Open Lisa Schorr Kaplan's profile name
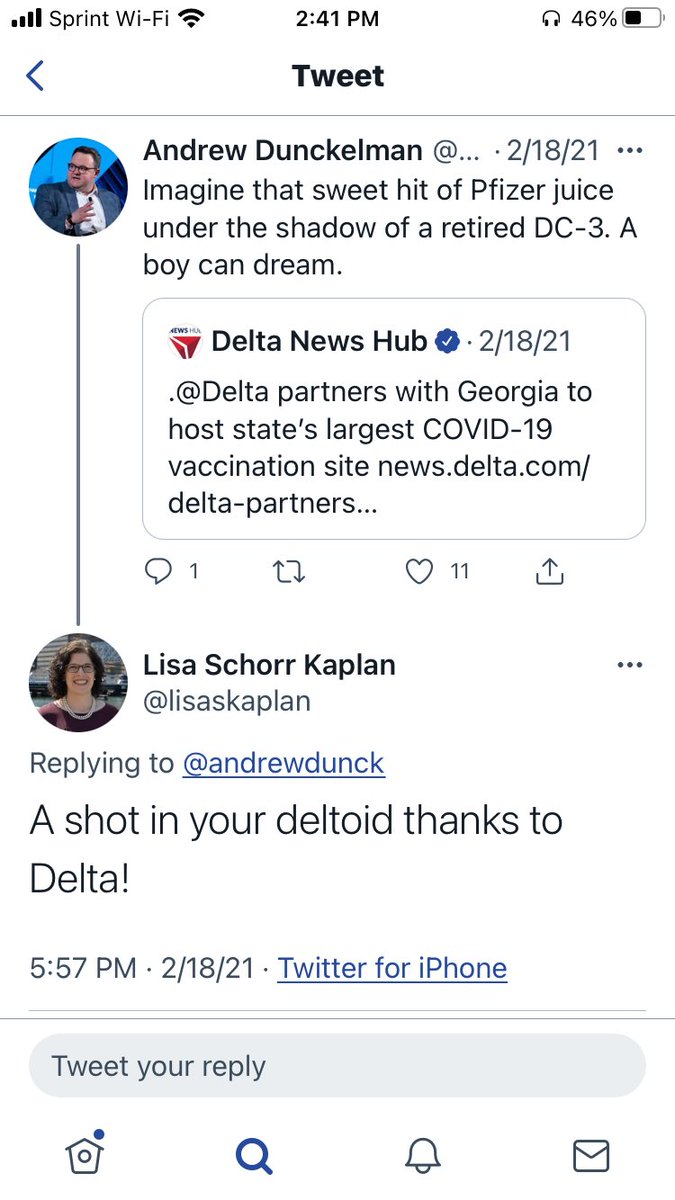Image resolution: width=675 pixels, height=1200 pixels. (269, 665)
